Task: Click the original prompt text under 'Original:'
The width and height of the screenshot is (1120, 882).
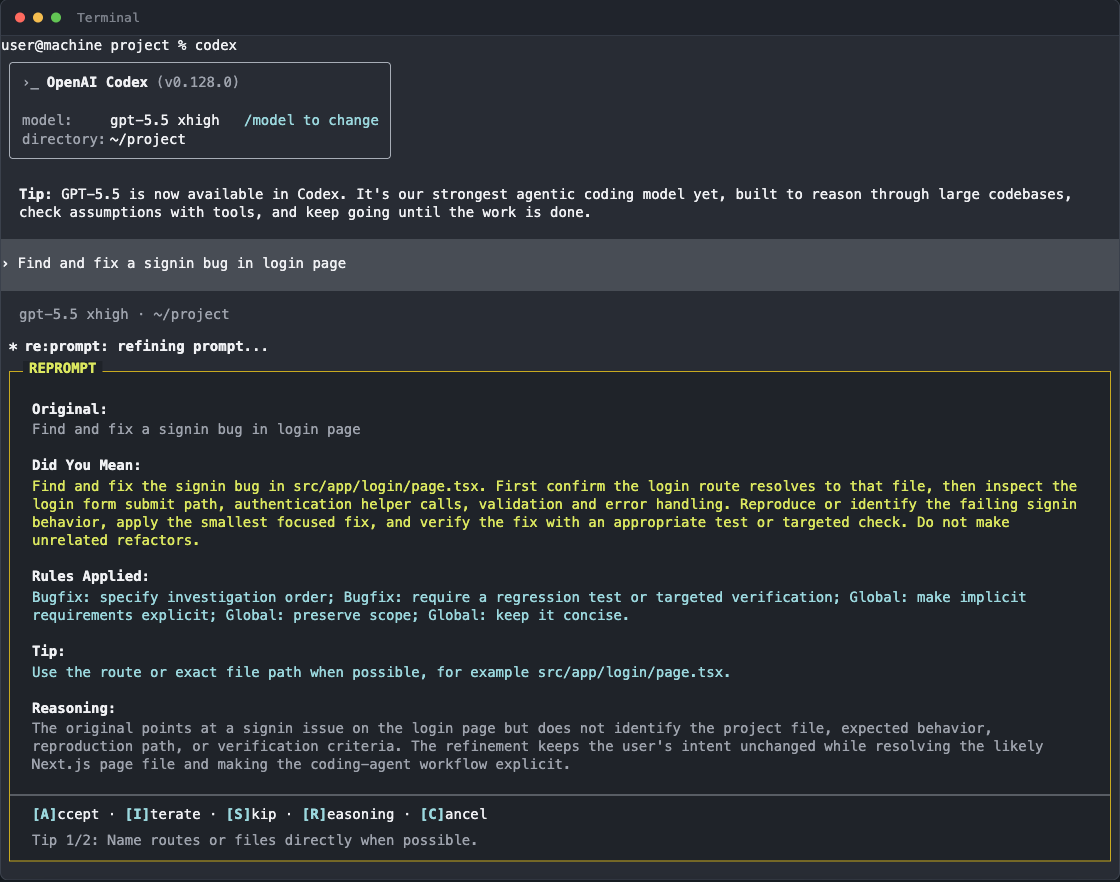Action: point(196,429)
